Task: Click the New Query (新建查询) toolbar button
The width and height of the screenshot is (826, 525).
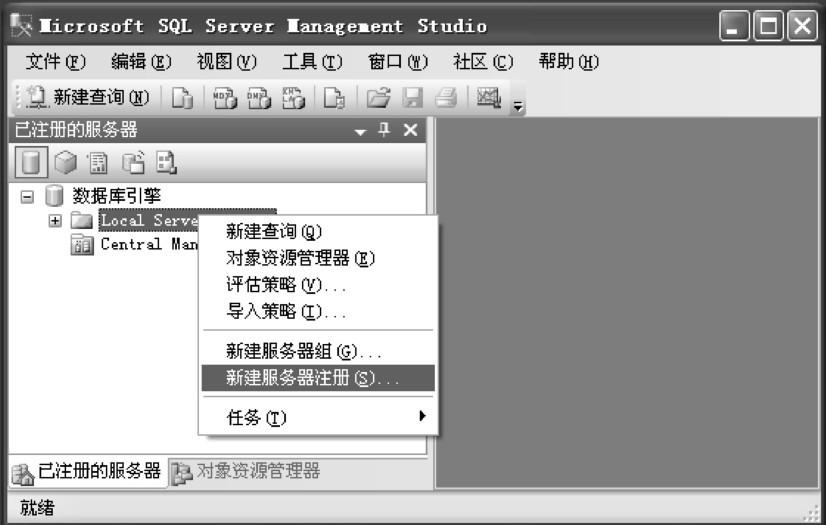Action: (88, 97)
